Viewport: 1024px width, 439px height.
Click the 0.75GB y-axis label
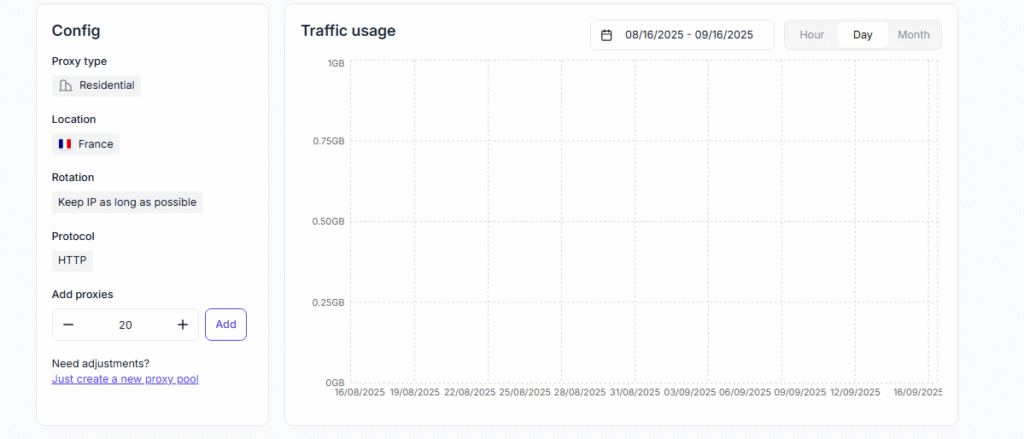329,141
